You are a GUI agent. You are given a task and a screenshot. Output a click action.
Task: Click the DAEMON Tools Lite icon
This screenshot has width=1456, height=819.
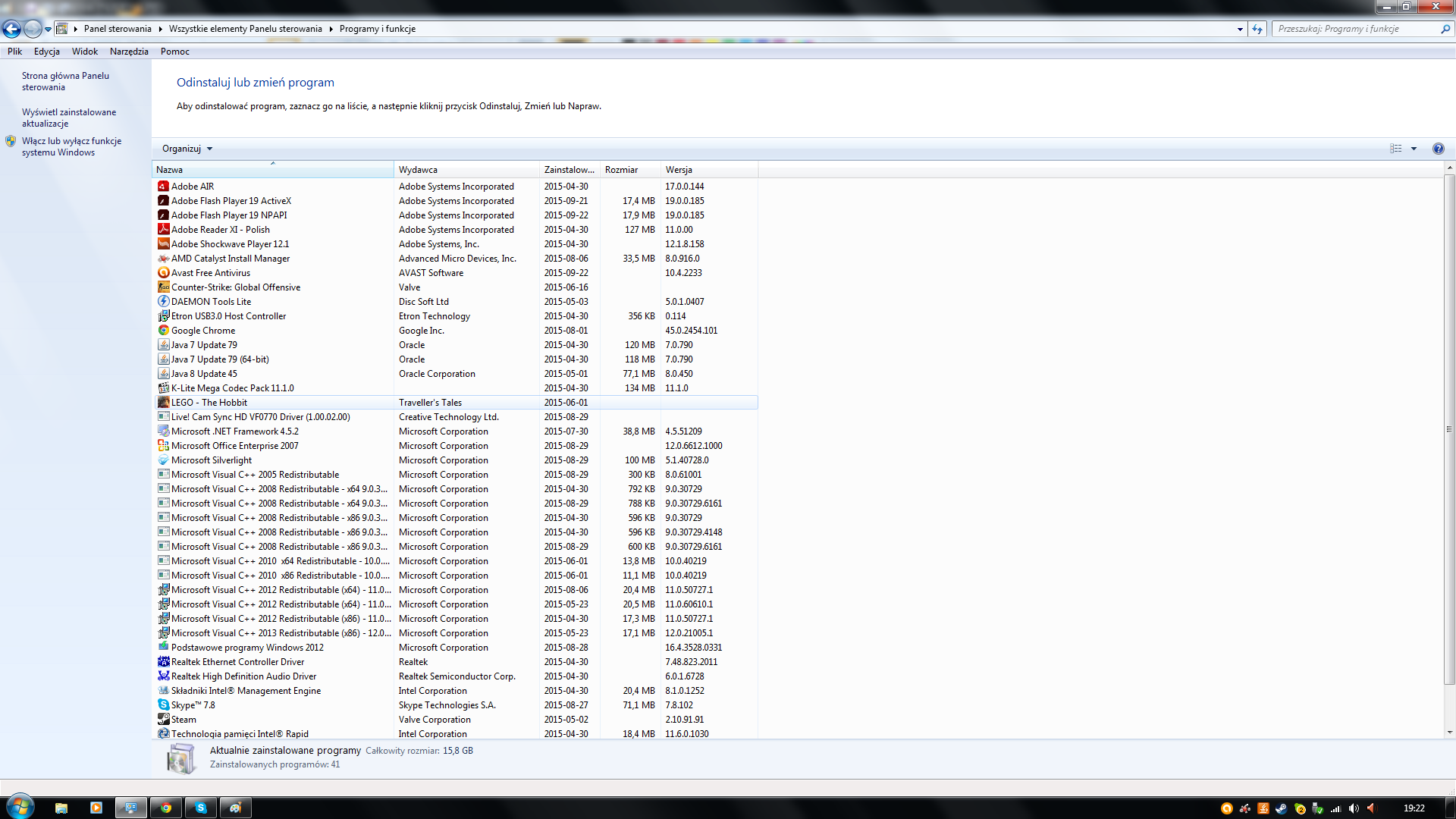(163, 302)
